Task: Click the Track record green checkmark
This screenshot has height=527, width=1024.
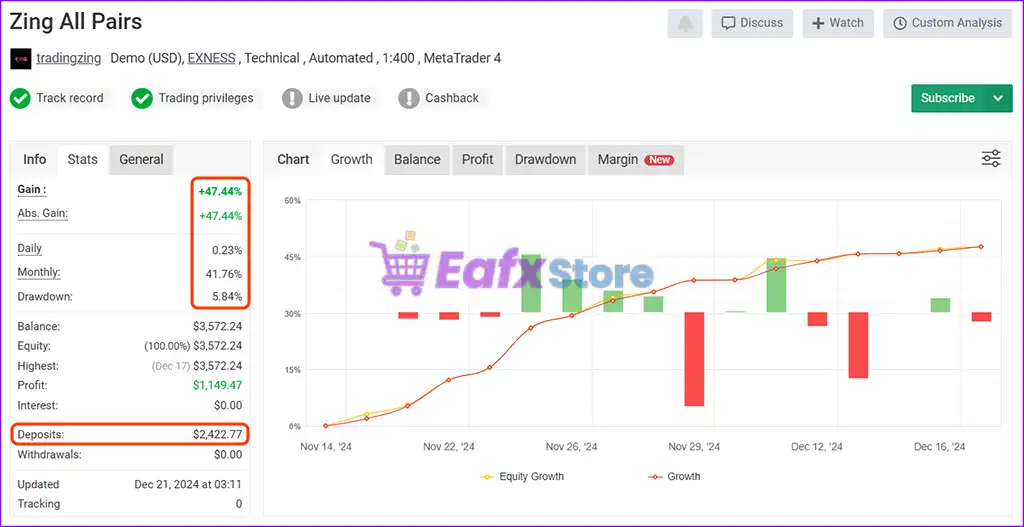Action: coord(20,99)
